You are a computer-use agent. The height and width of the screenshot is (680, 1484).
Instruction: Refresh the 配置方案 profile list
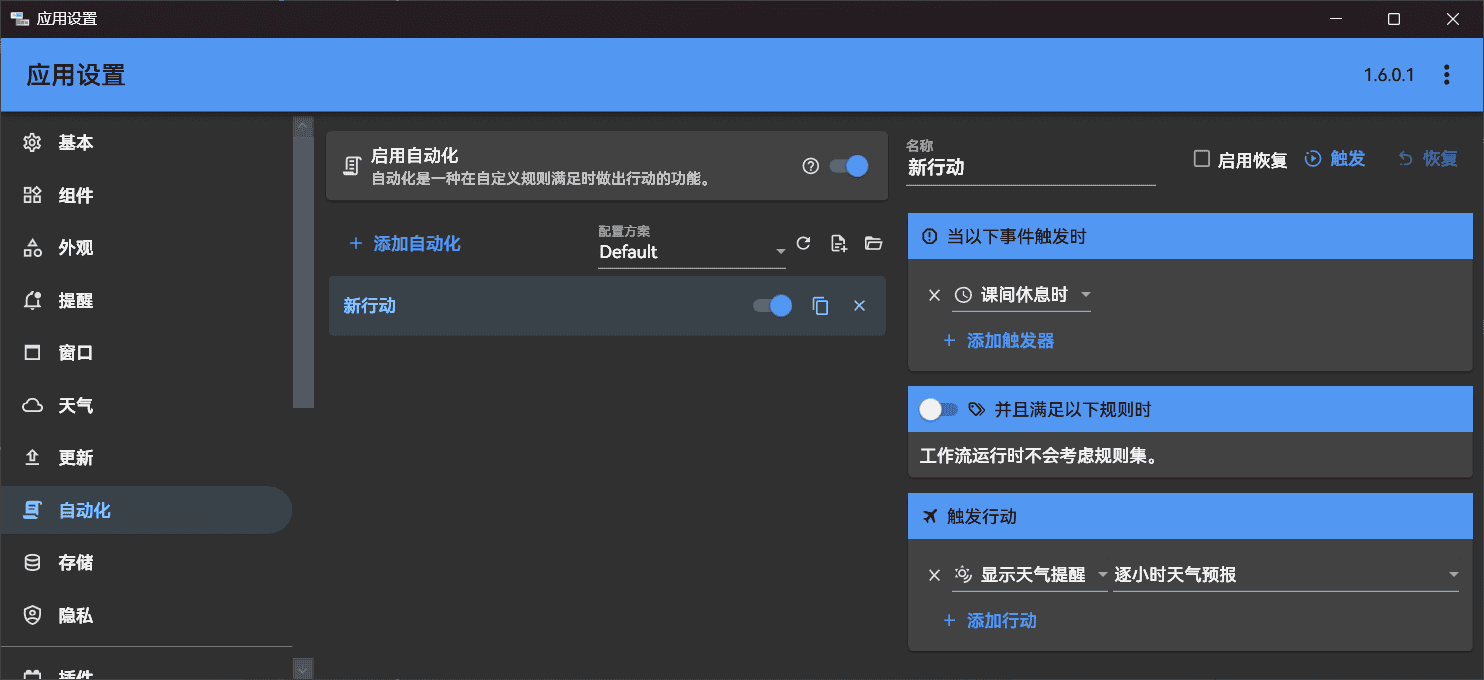pyautogui.click(x=803, y=242)
